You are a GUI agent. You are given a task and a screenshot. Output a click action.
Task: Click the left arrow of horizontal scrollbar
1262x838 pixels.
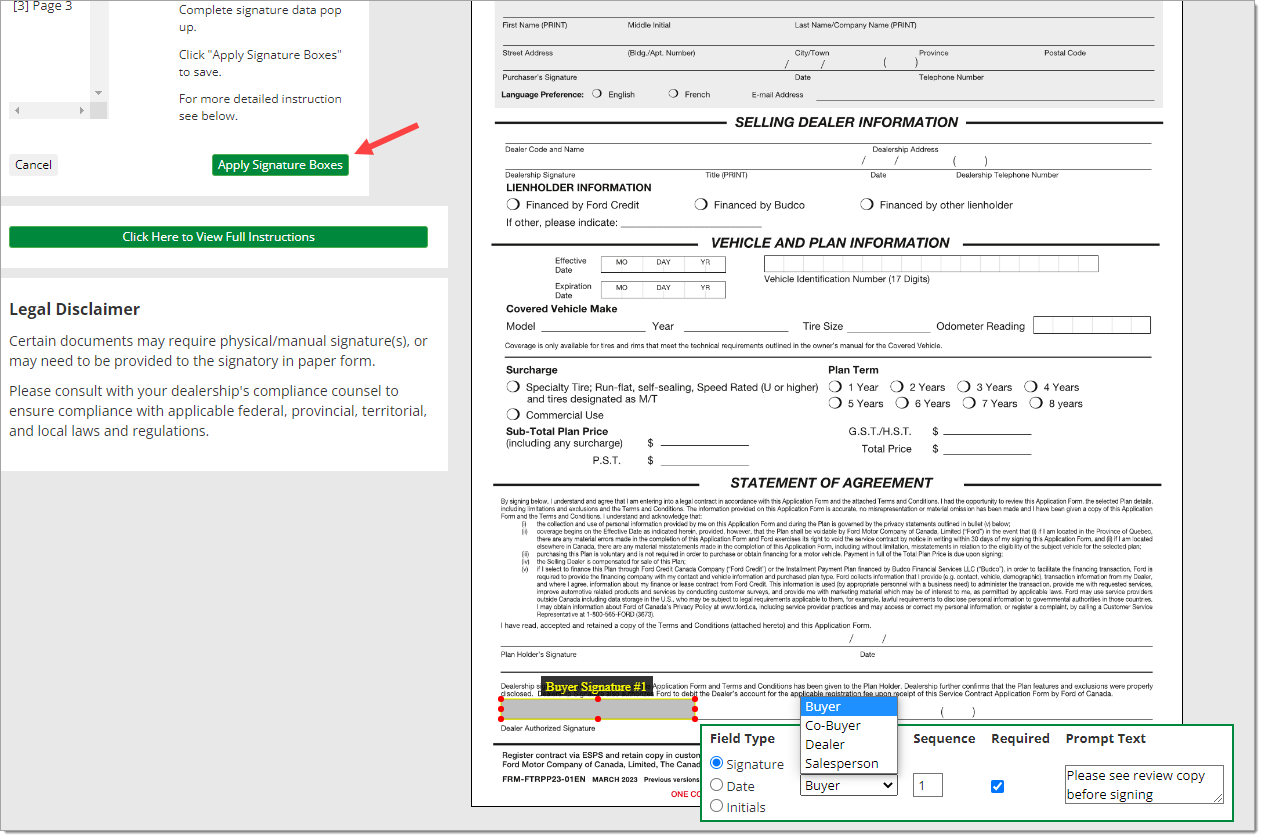[x=17, y=109]
